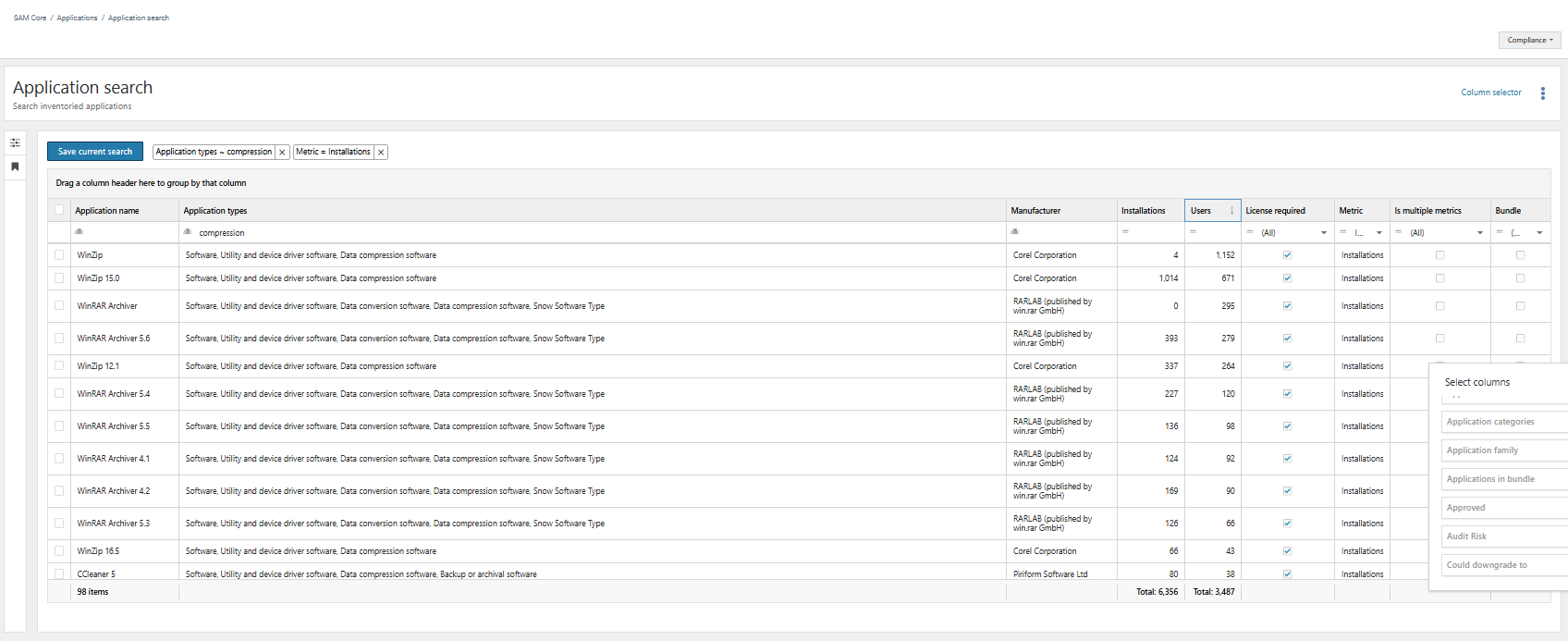Choose Applications in bundle in column list
The height and width of the screenshot is (641, 1568).
click(1504, 479)
